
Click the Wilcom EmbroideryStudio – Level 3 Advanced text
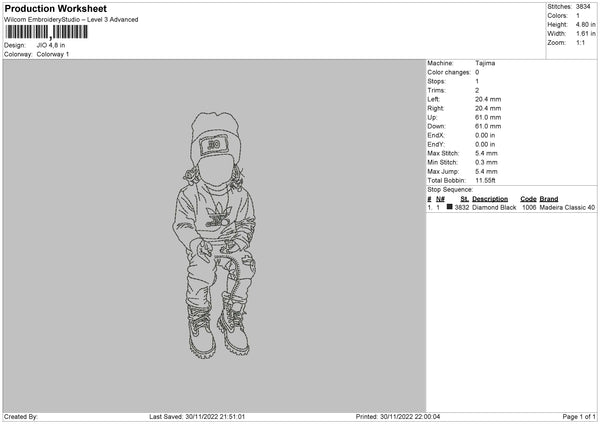[x=71, y=20]
